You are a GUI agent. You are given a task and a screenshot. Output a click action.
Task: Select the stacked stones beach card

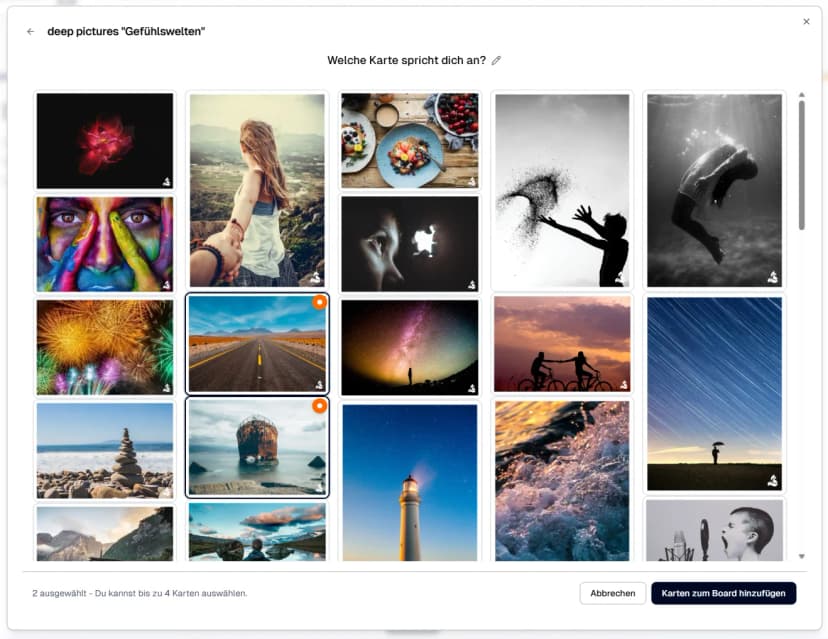click(x=105, y=450)
